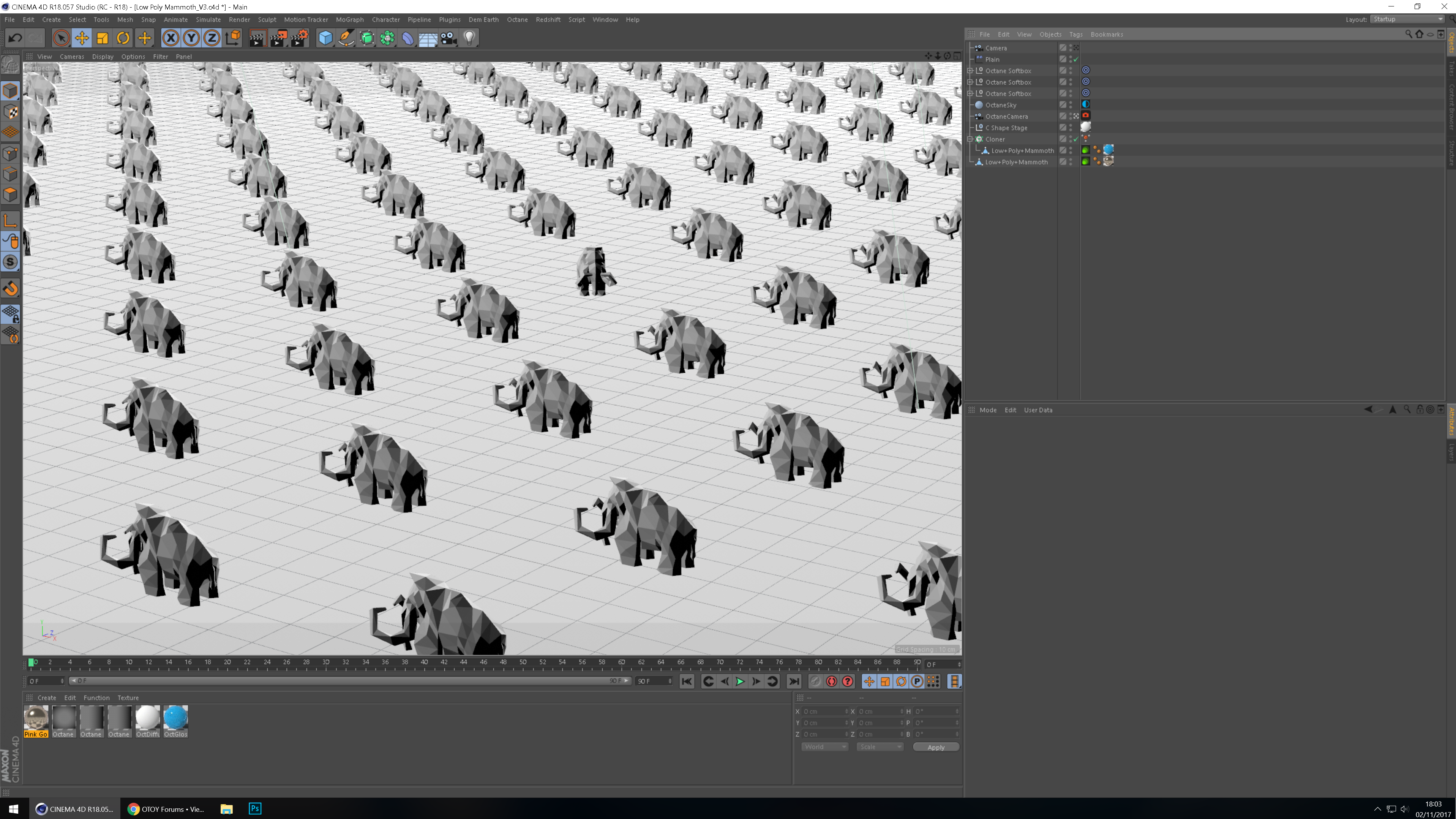
Task: Click the Apply button in the coordinates panel
Action: pos(935,747)
